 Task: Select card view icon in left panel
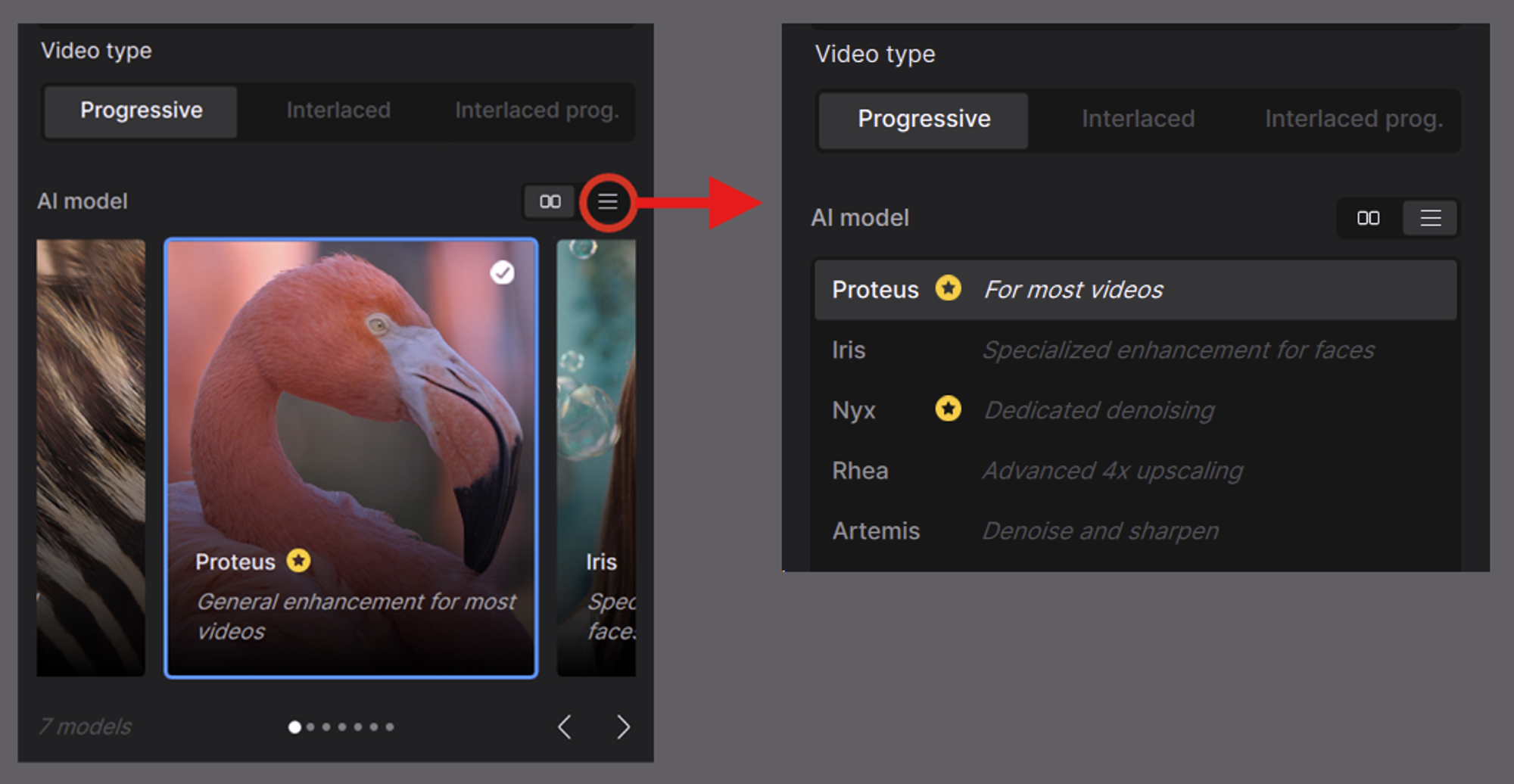(550, 201)
